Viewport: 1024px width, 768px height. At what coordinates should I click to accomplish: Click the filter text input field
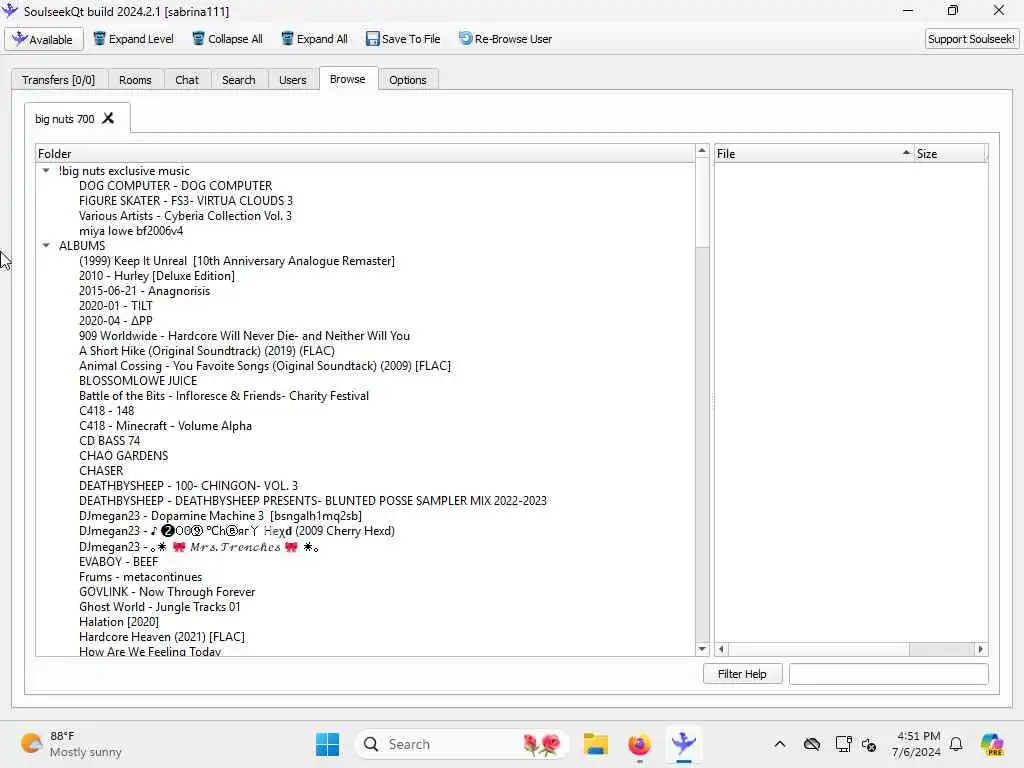888,674
